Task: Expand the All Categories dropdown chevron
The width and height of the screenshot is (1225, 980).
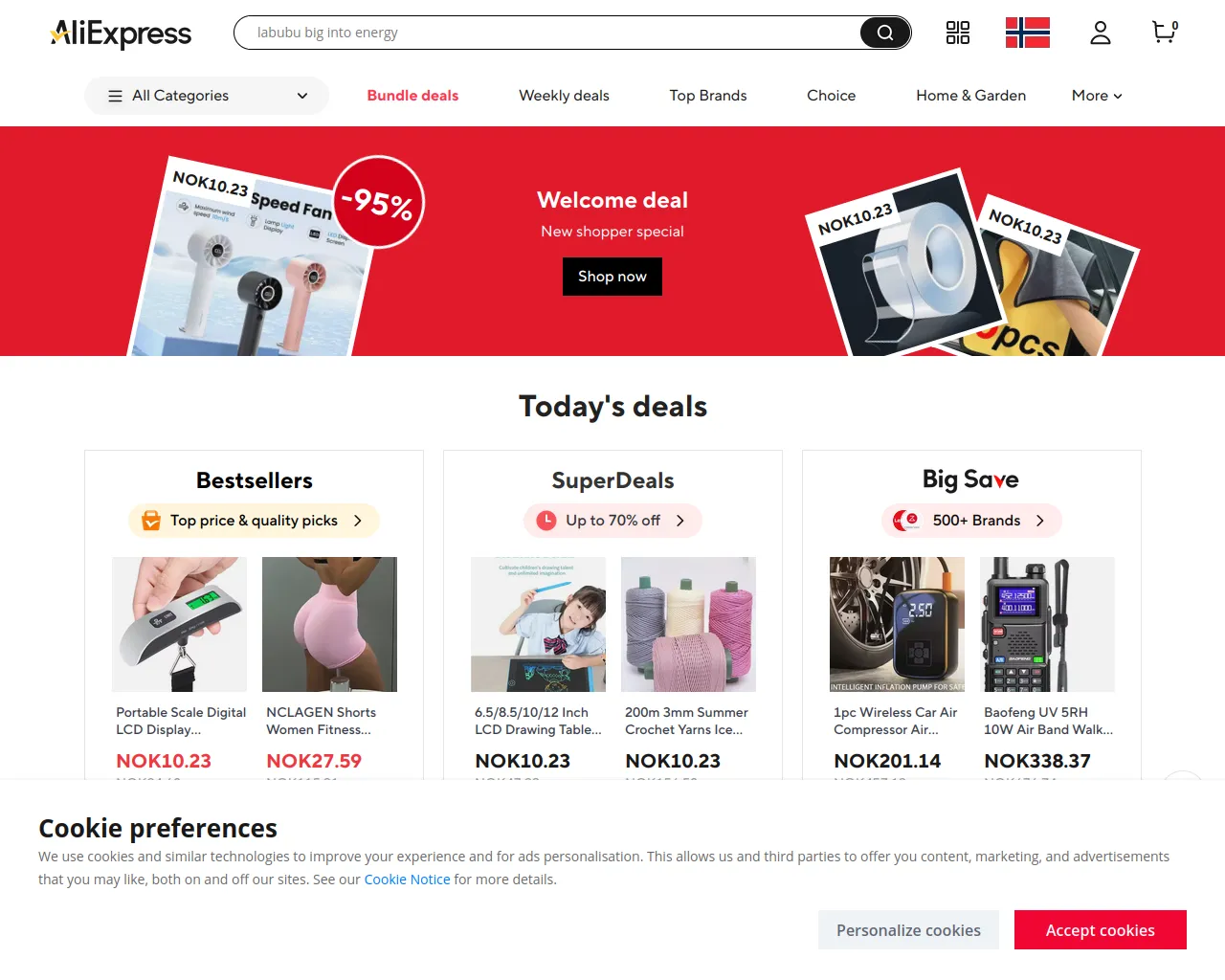Action: (x=302, y=96)
